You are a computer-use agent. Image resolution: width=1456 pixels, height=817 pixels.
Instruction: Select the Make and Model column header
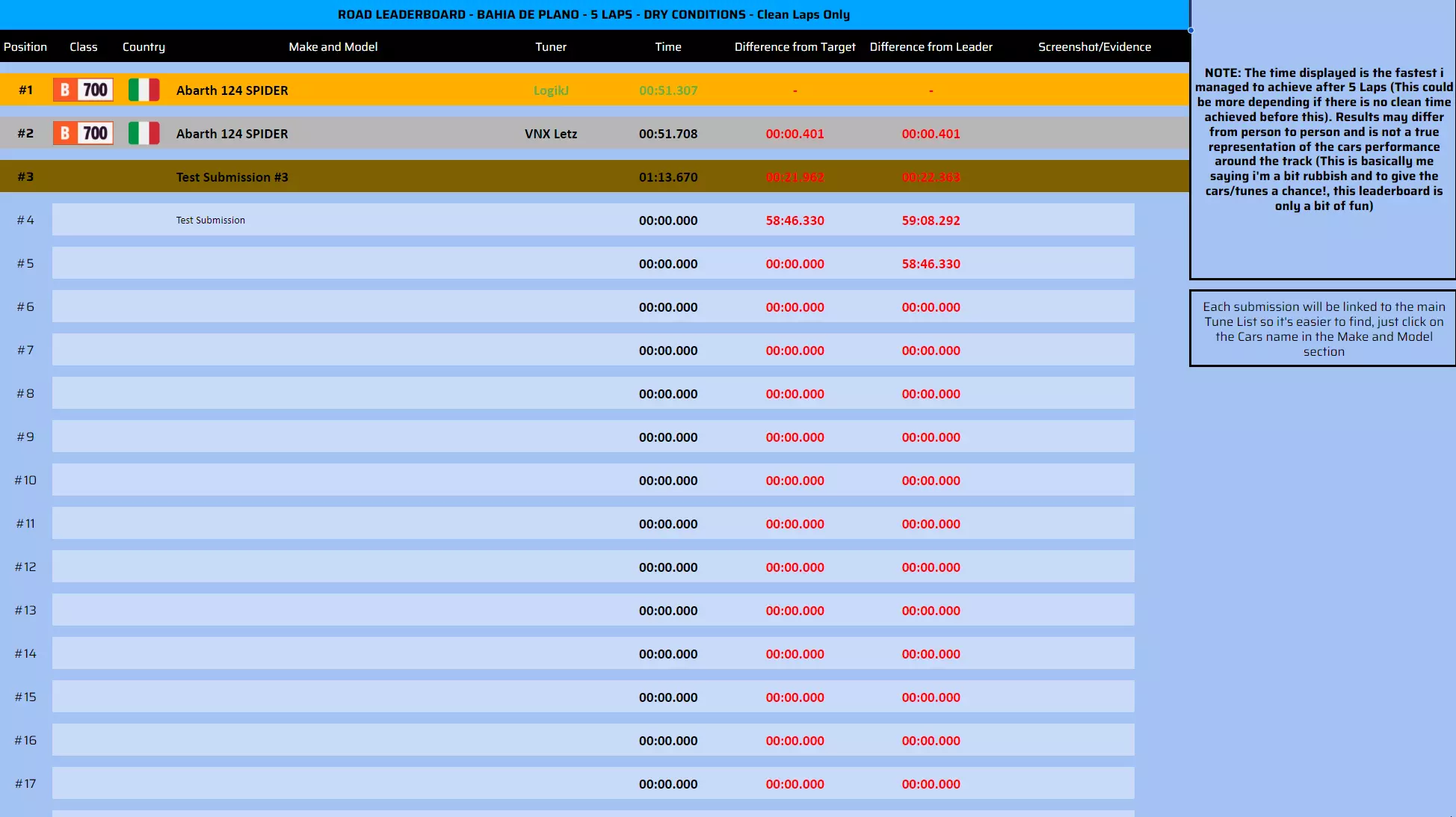[333, 46]
